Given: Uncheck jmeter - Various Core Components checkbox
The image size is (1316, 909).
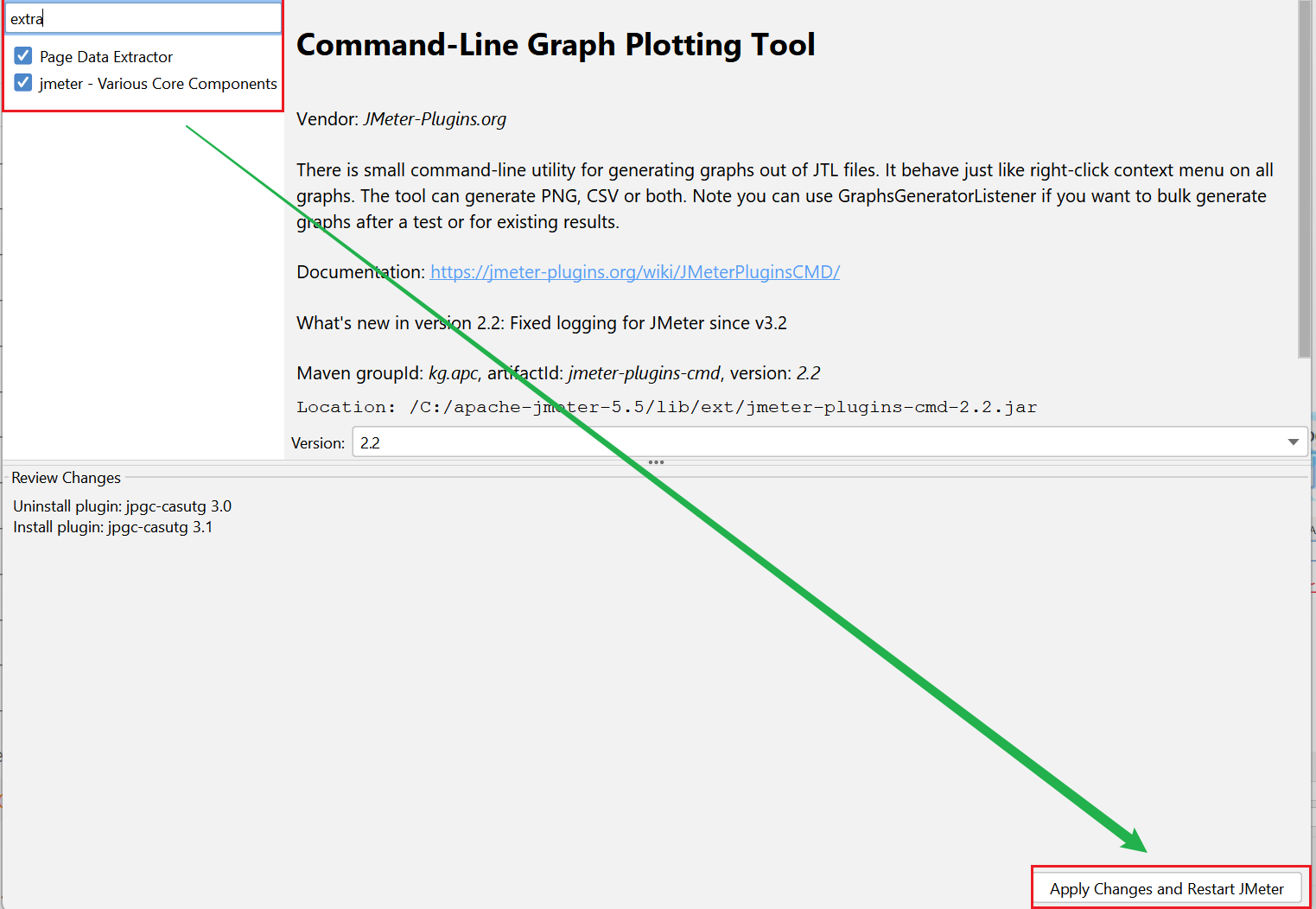Looking at the screenshot, I should pos(23,83).
